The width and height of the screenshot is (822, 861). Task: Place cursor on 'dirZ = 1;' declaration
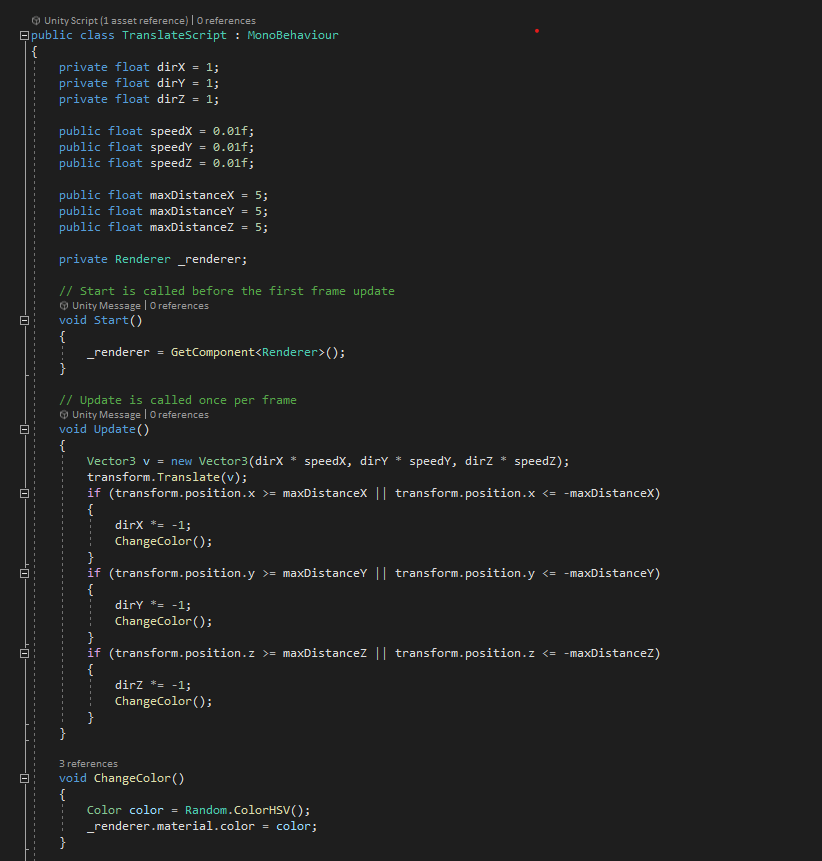(188, 99)
